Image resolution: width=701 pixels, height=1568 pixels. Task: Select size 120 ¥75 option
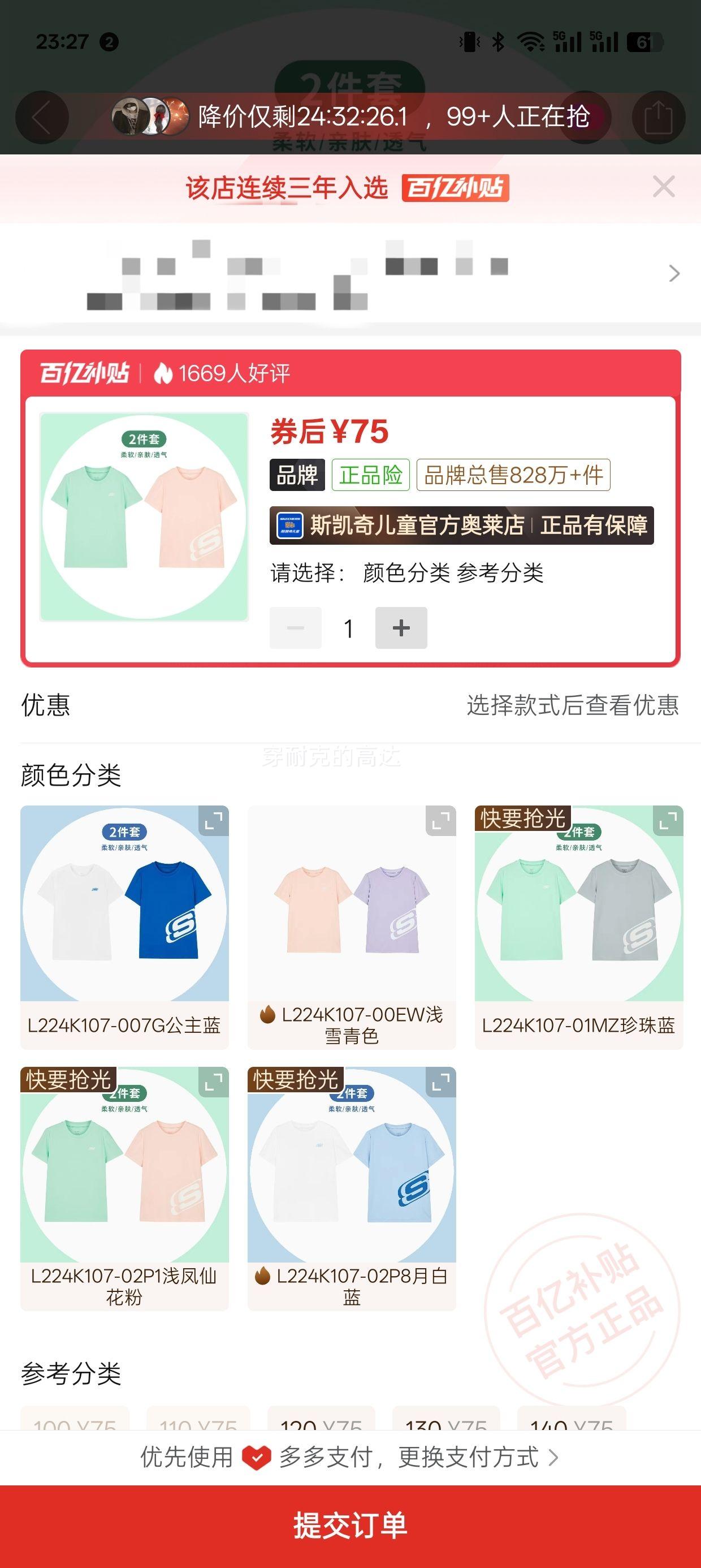tap(321, 1419)
